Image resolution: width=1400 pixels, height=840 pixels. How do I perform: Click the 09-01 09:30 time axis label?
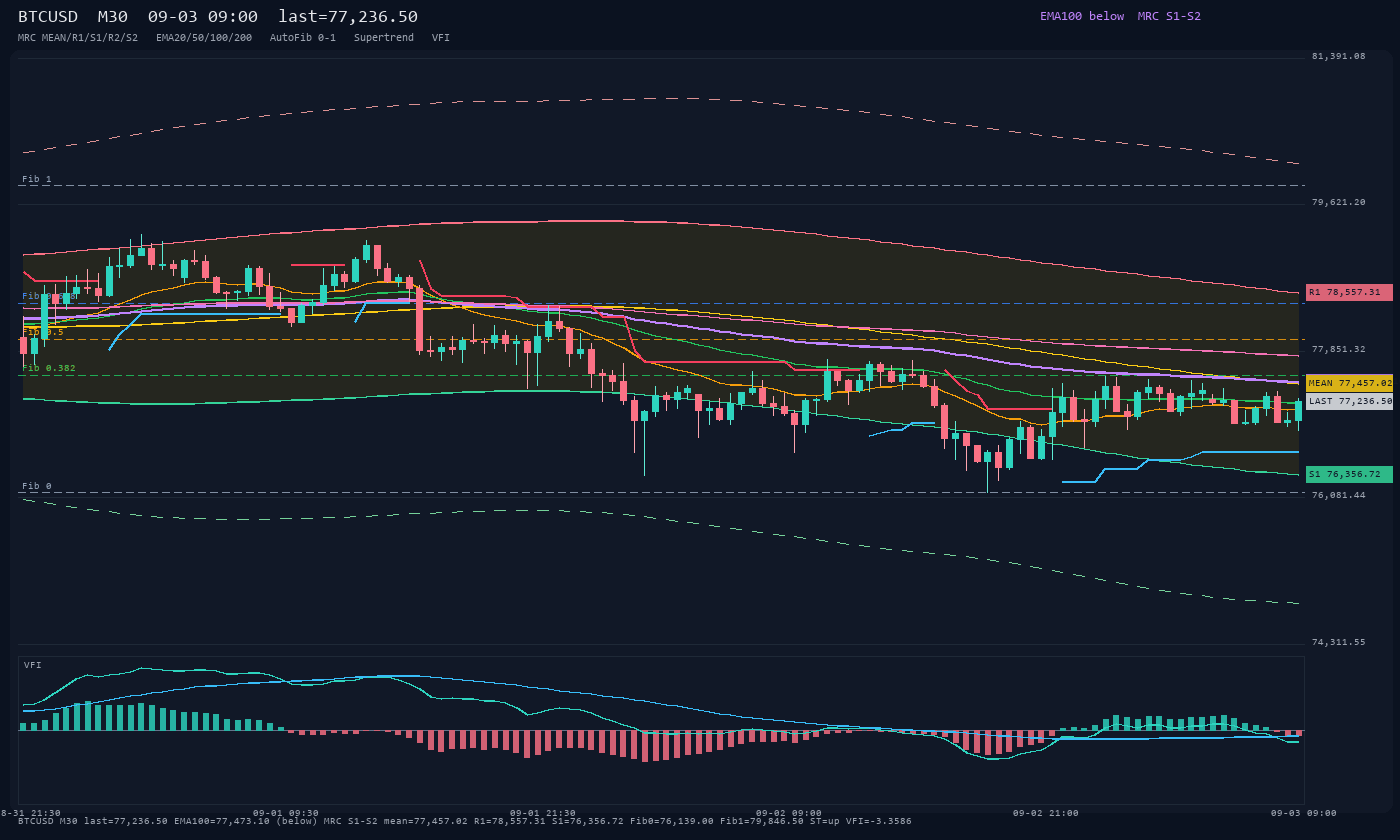pos(286,813)
